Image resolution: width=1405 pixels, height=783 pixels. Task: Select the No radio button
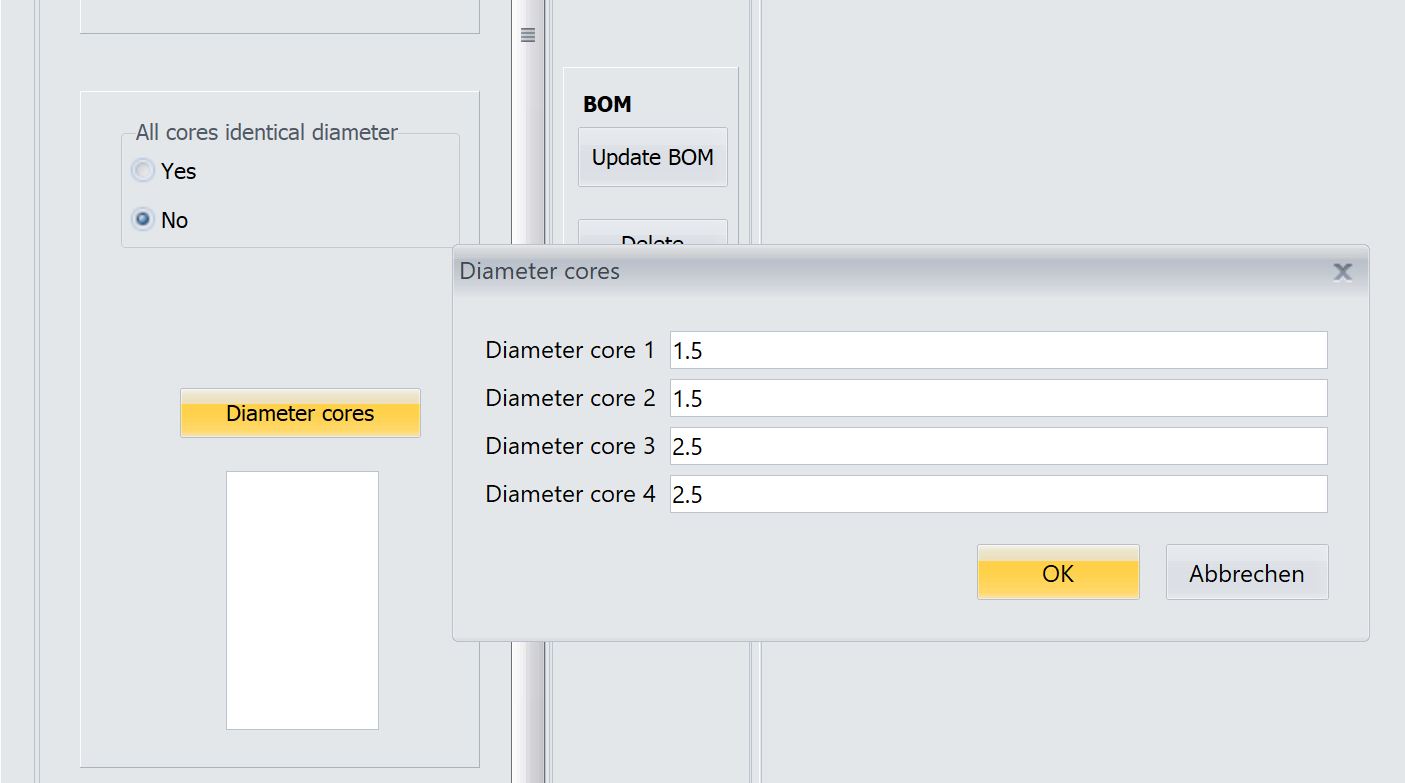coord(144,220)
